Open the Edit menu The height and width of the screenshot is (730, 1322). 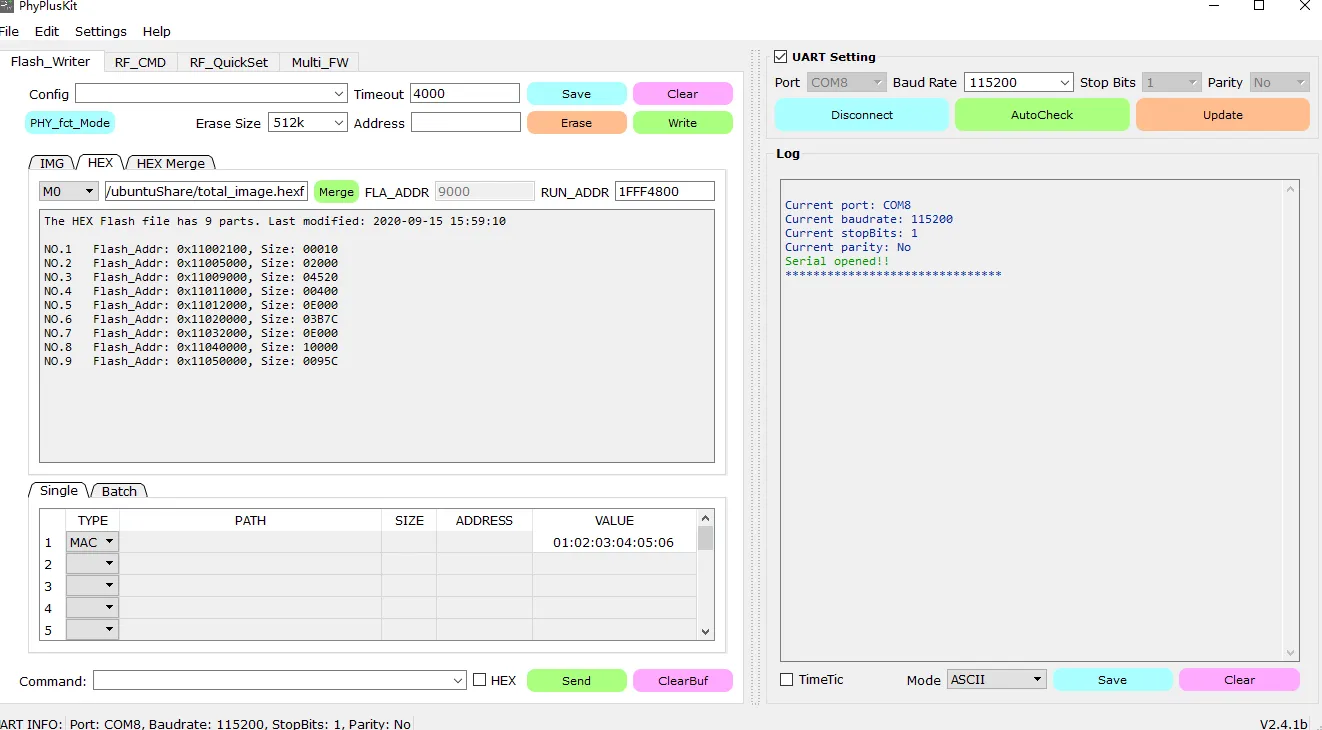(46, 31)
